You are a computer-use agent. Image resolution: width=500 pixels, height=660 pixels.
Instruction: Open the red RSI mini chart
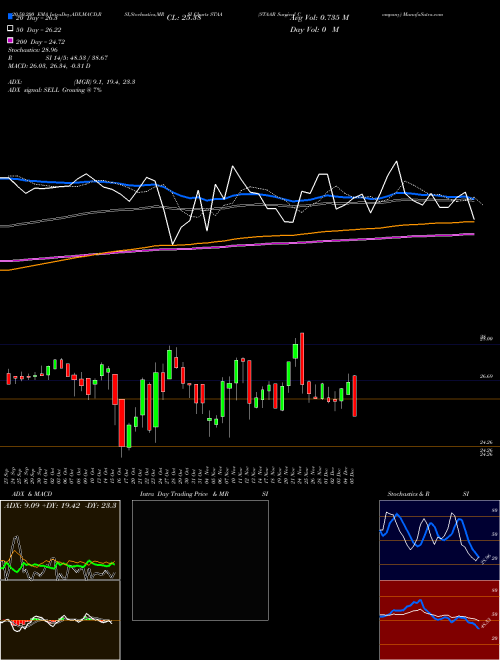[x=439, y=620]
